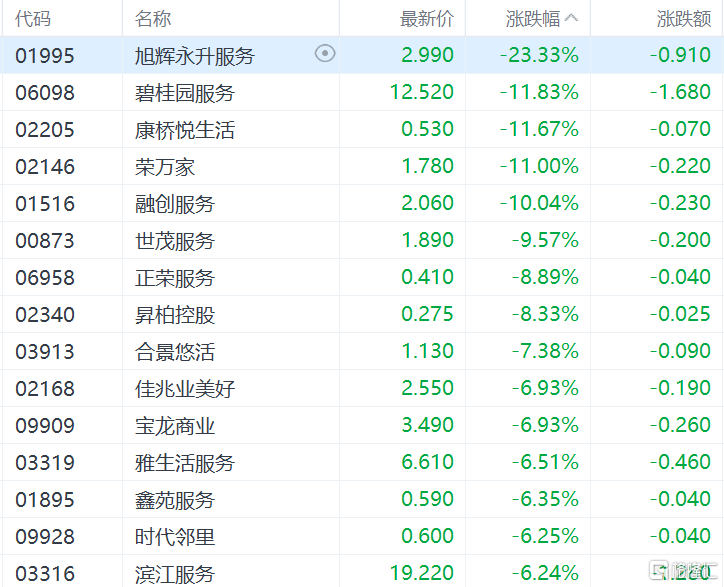Click the -10.04% change value
Image resolution: width=724 pixels, height=587 pixels.
(539, 203)
